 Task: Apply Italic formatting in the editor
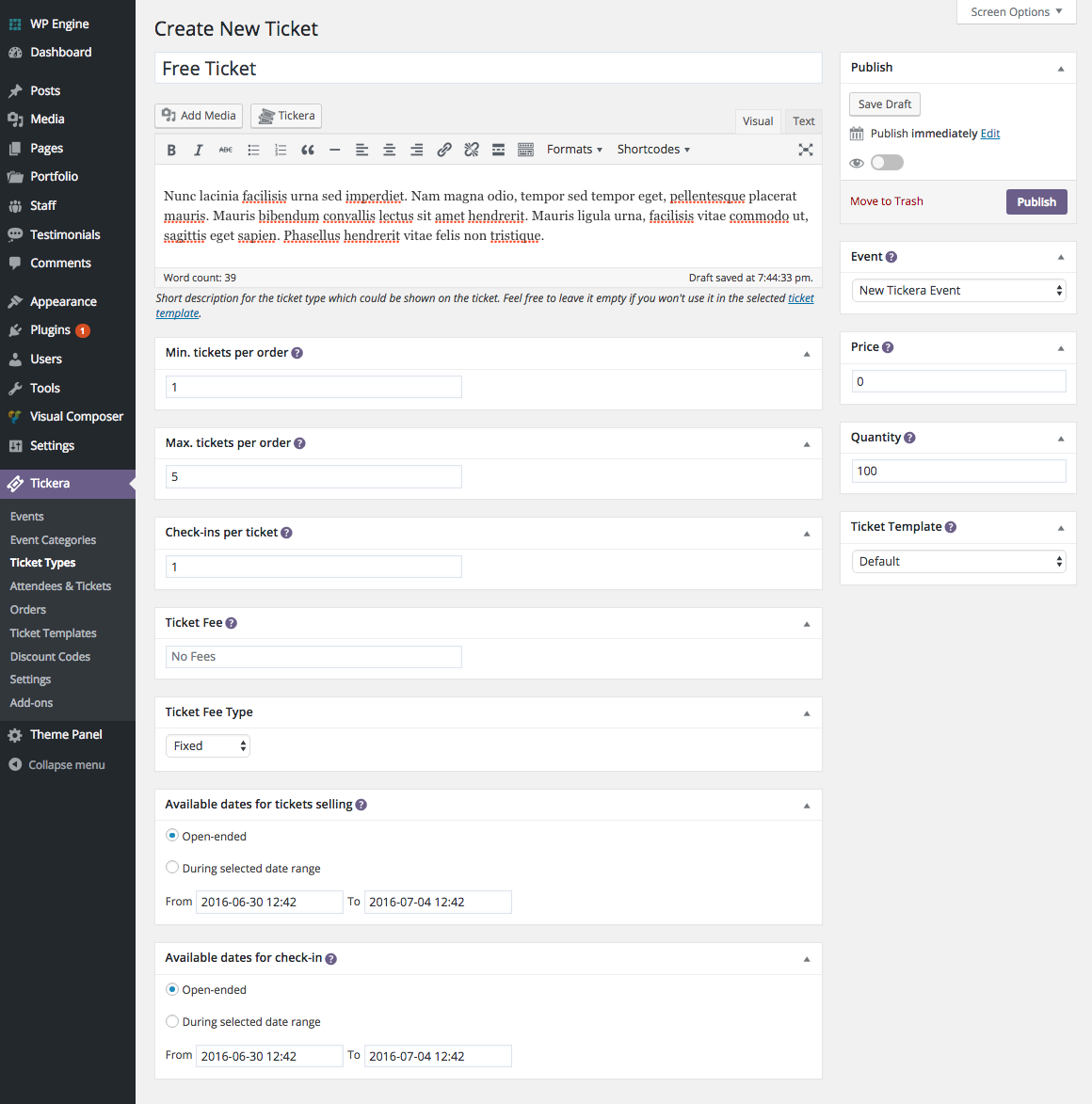[x=199, y=149]
